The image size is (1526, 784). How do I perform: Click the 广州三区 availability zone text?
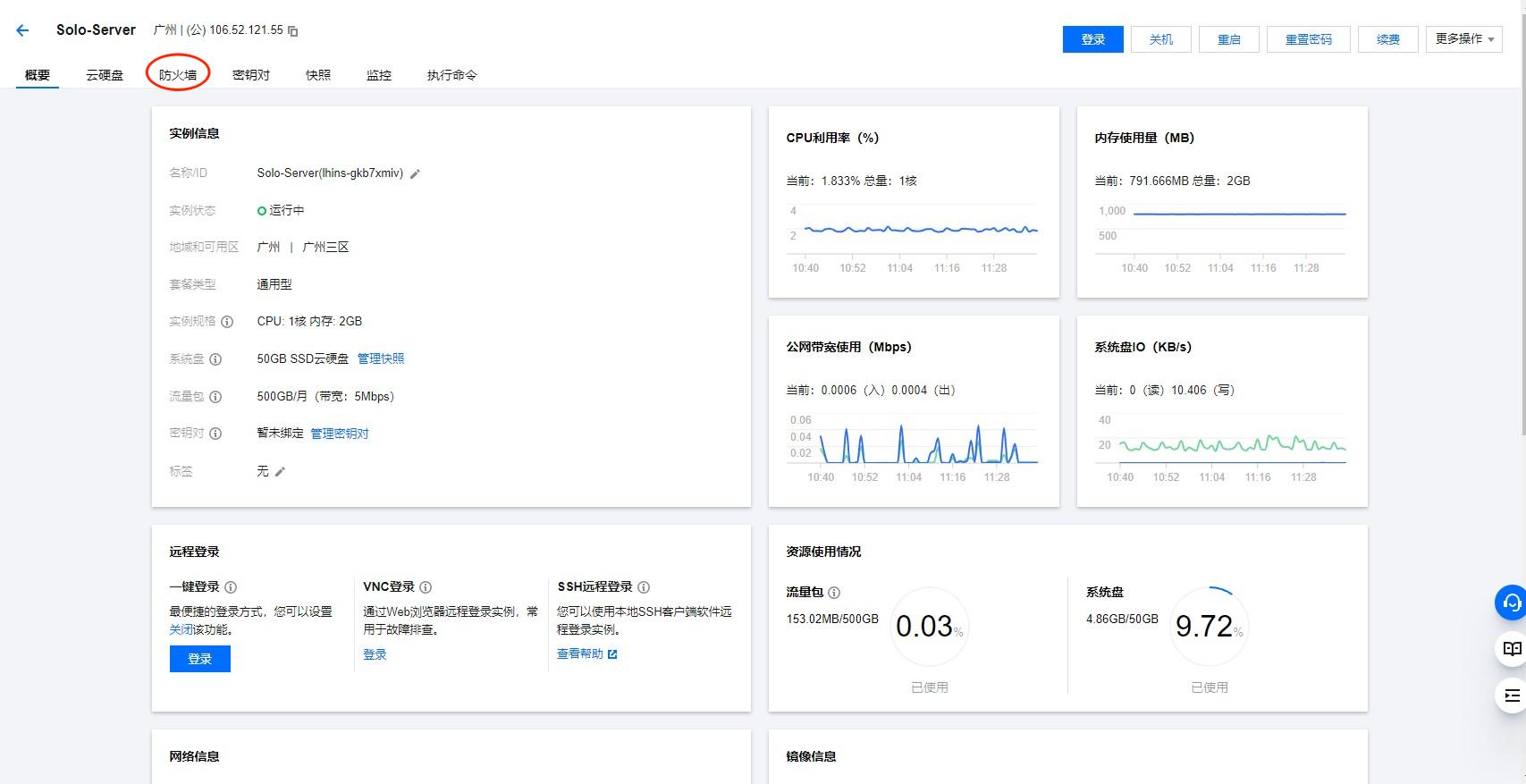click(325, 248)
